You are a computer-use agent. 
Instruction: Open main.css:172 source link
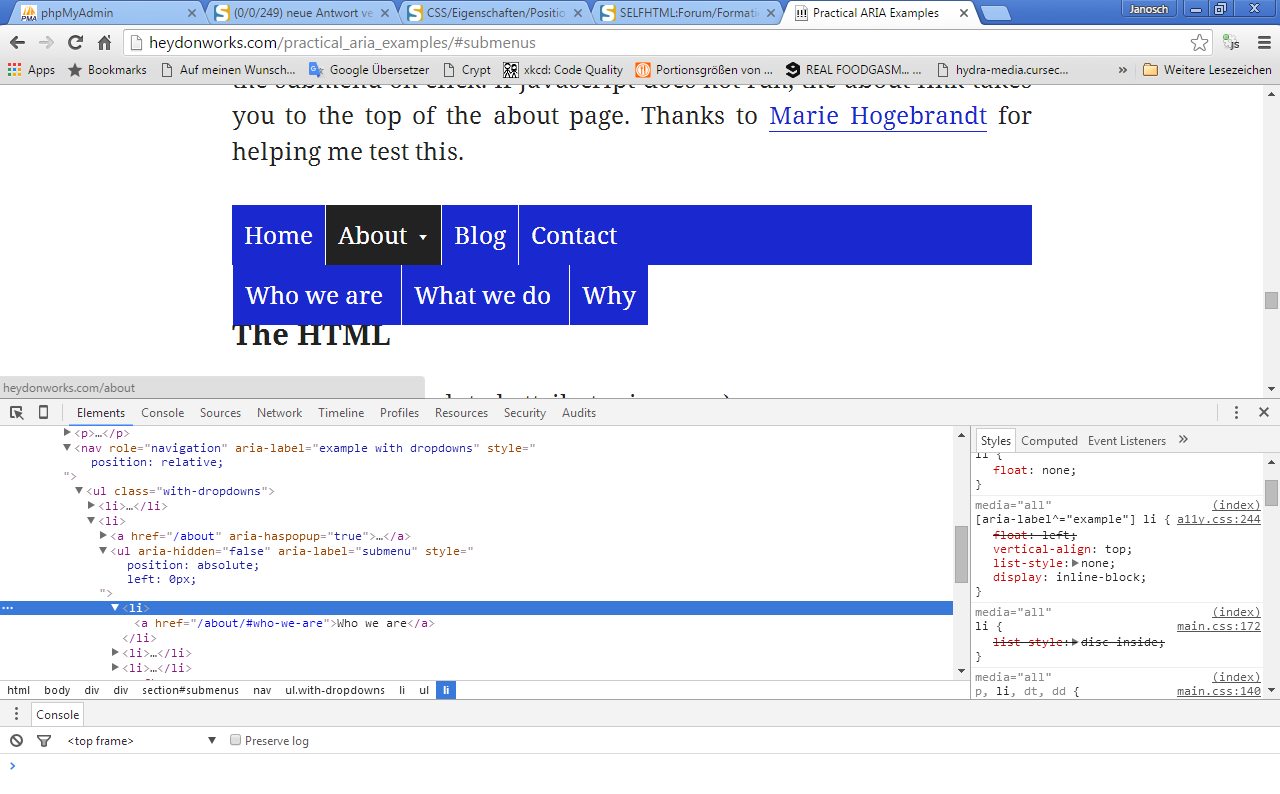[1218, 626]
